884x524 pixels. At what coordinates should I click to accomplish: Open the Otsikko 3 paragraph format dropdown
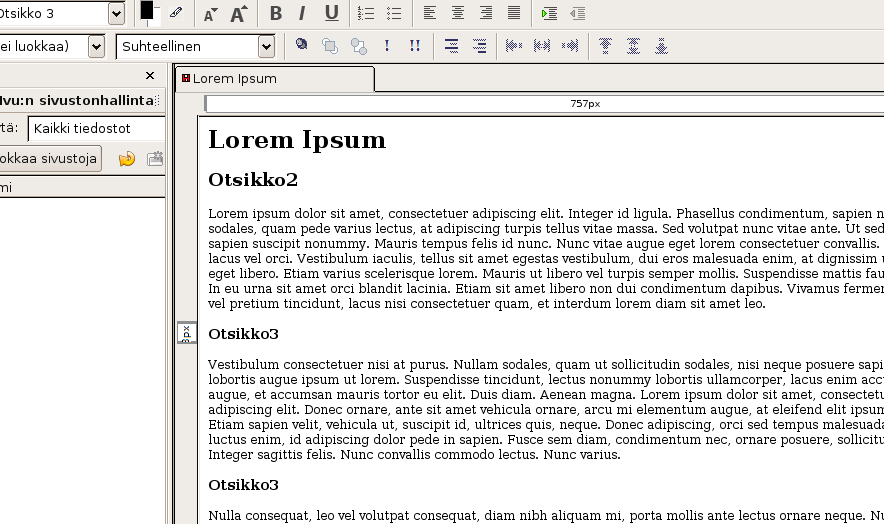[116, 13]
